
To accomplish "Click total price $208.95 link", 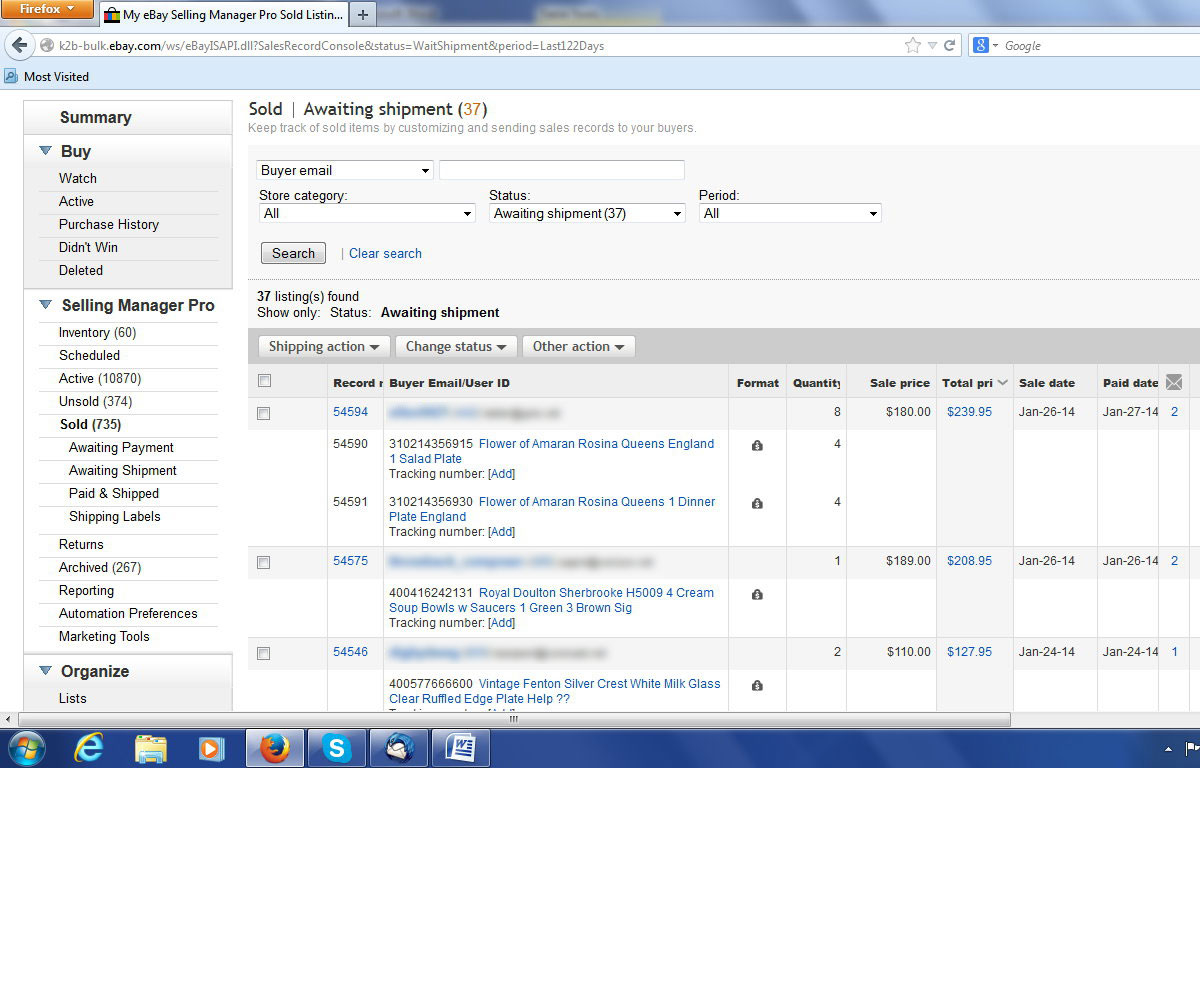I will (969, 561).
